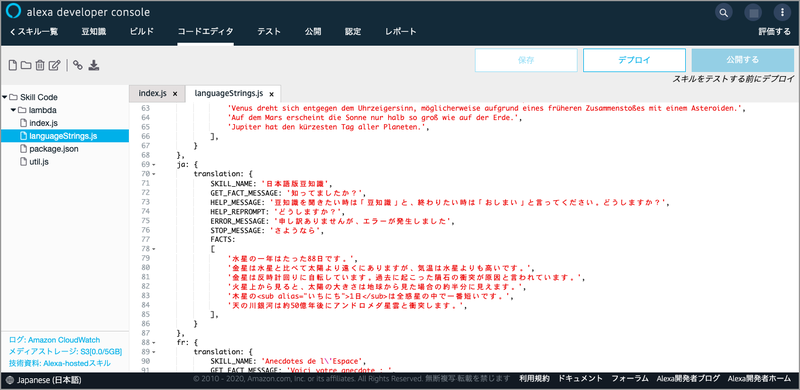Viewport: 800px width, 390px height.
Task: Click the globe icon beside Japanese
Action: pyautogui.click(x=11, y=380)
